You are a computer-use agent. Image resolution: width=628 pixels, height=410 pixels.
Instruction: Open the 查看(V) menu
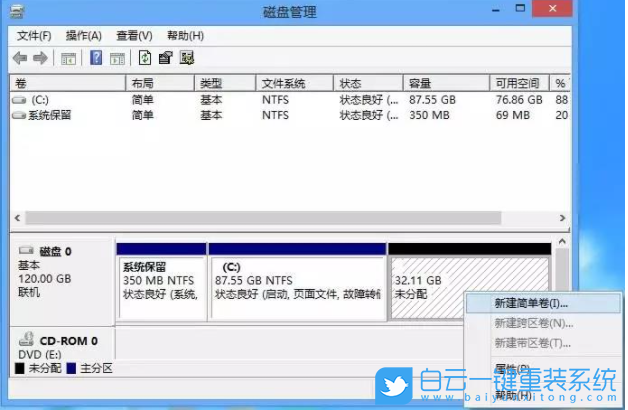[133, 35]
